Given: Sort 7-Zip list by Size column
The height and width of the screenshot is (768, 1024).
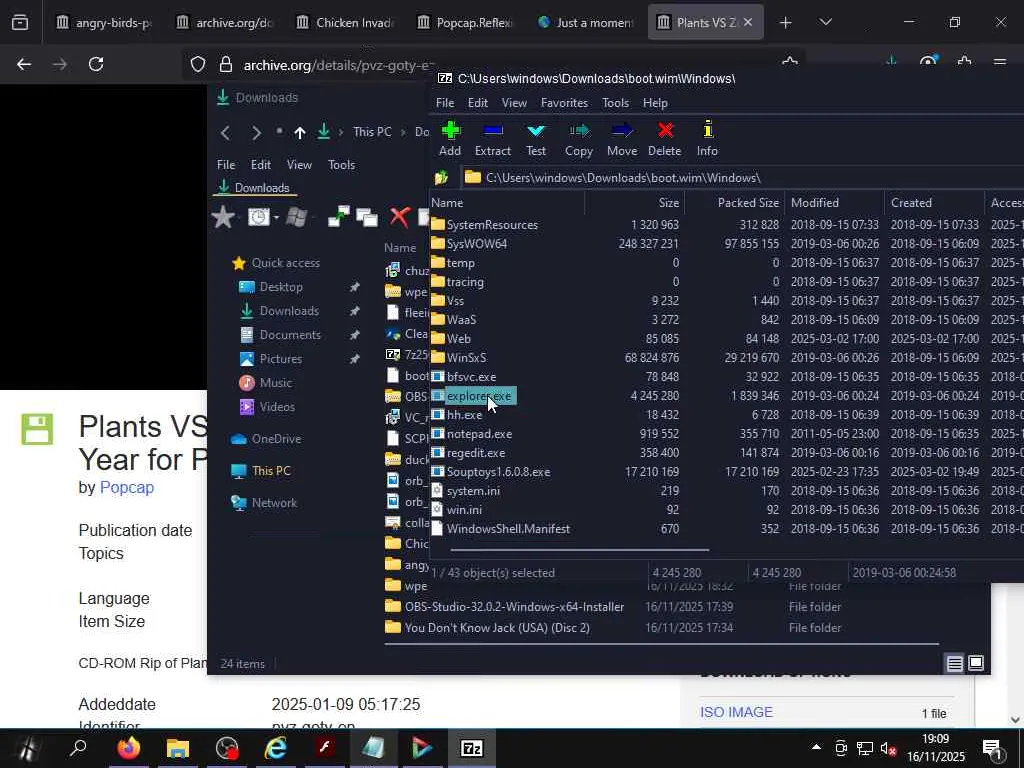Looking at the screenshot, I should click(634, 202).
